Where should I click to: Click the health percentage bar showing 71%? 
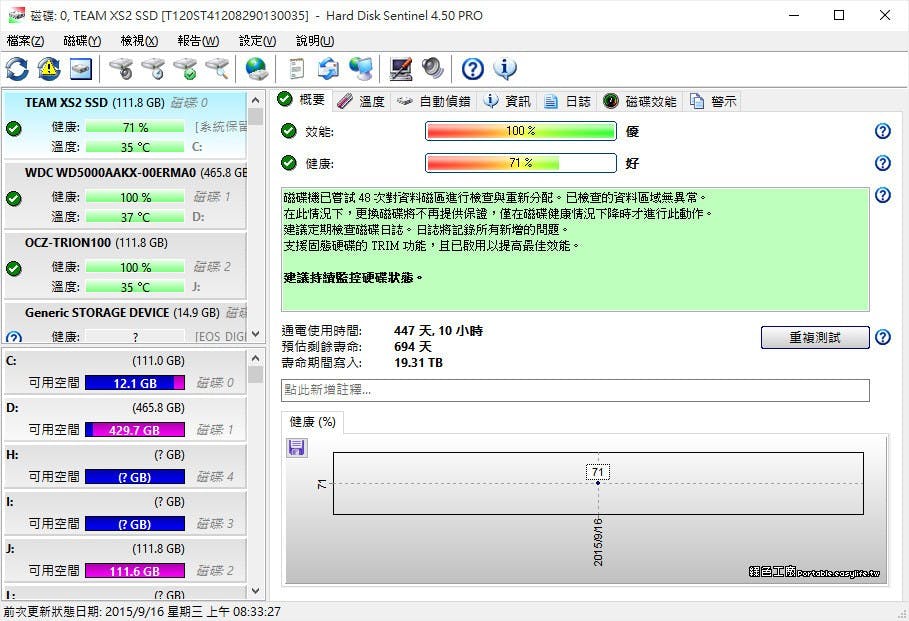pos(521,162)
